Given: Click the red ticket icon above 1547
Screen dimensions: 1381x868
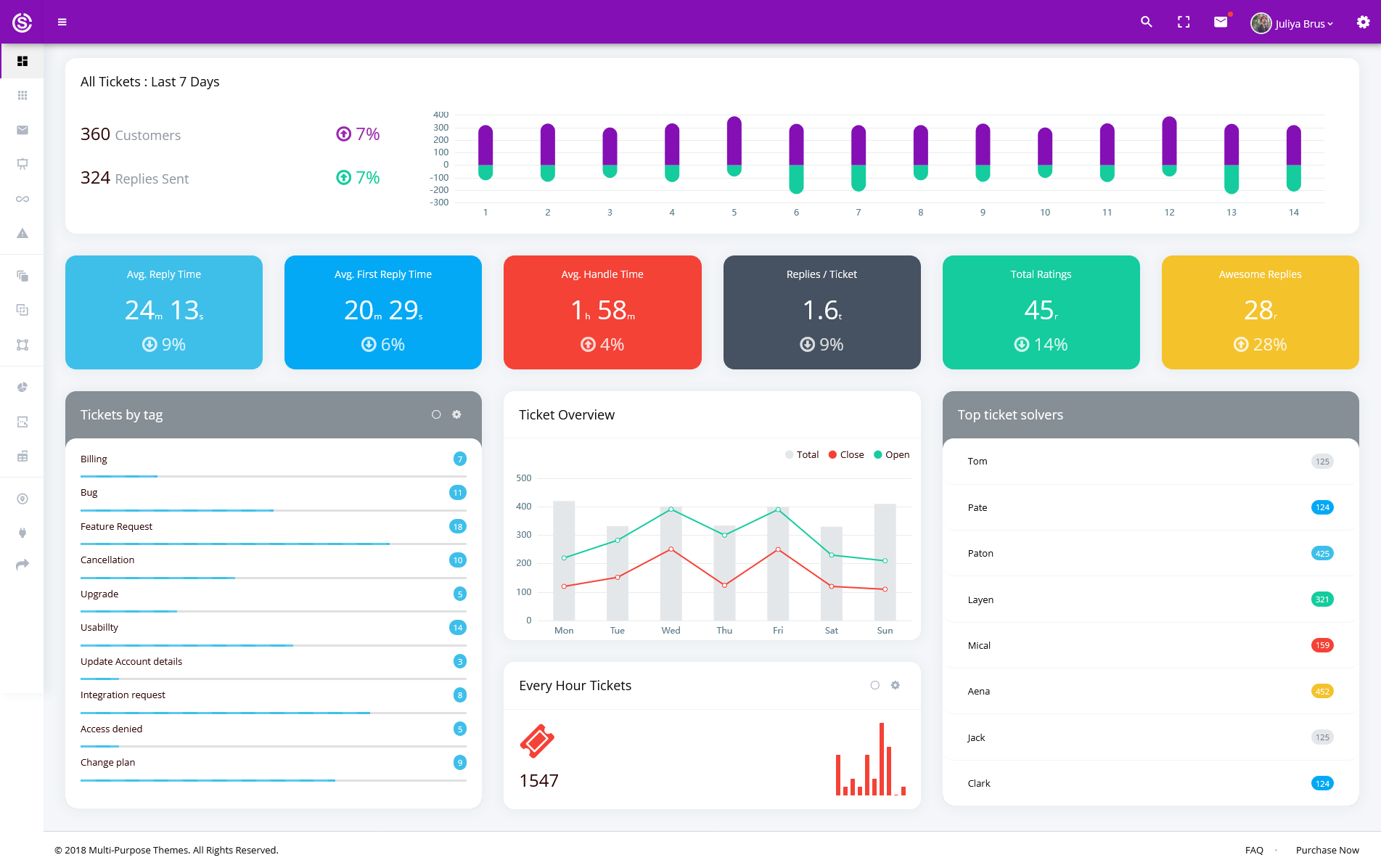Looking at the screenshot, I should (537, 741).
